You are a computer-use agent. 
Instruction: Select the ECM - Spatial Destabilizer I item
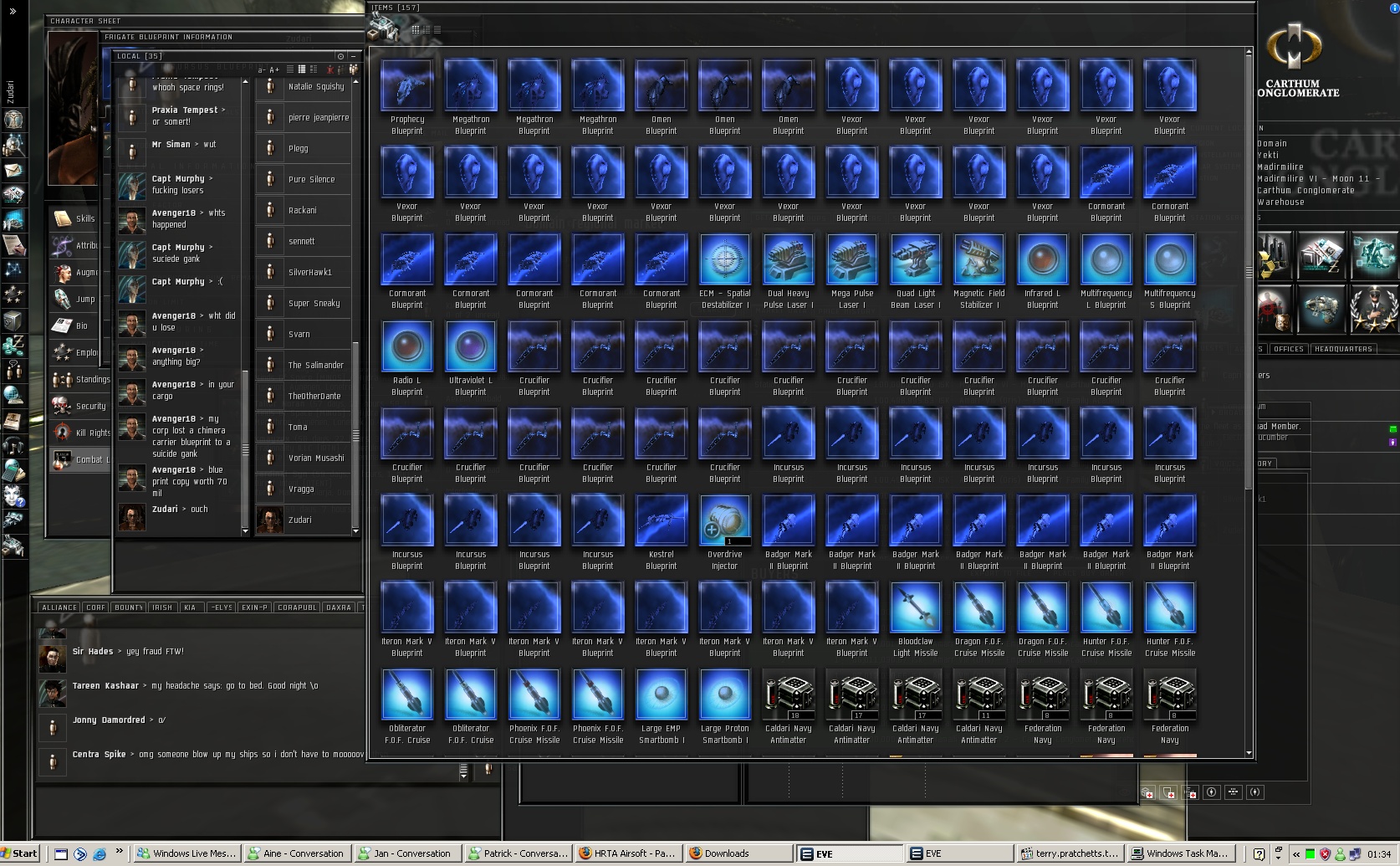click(725, 271)
